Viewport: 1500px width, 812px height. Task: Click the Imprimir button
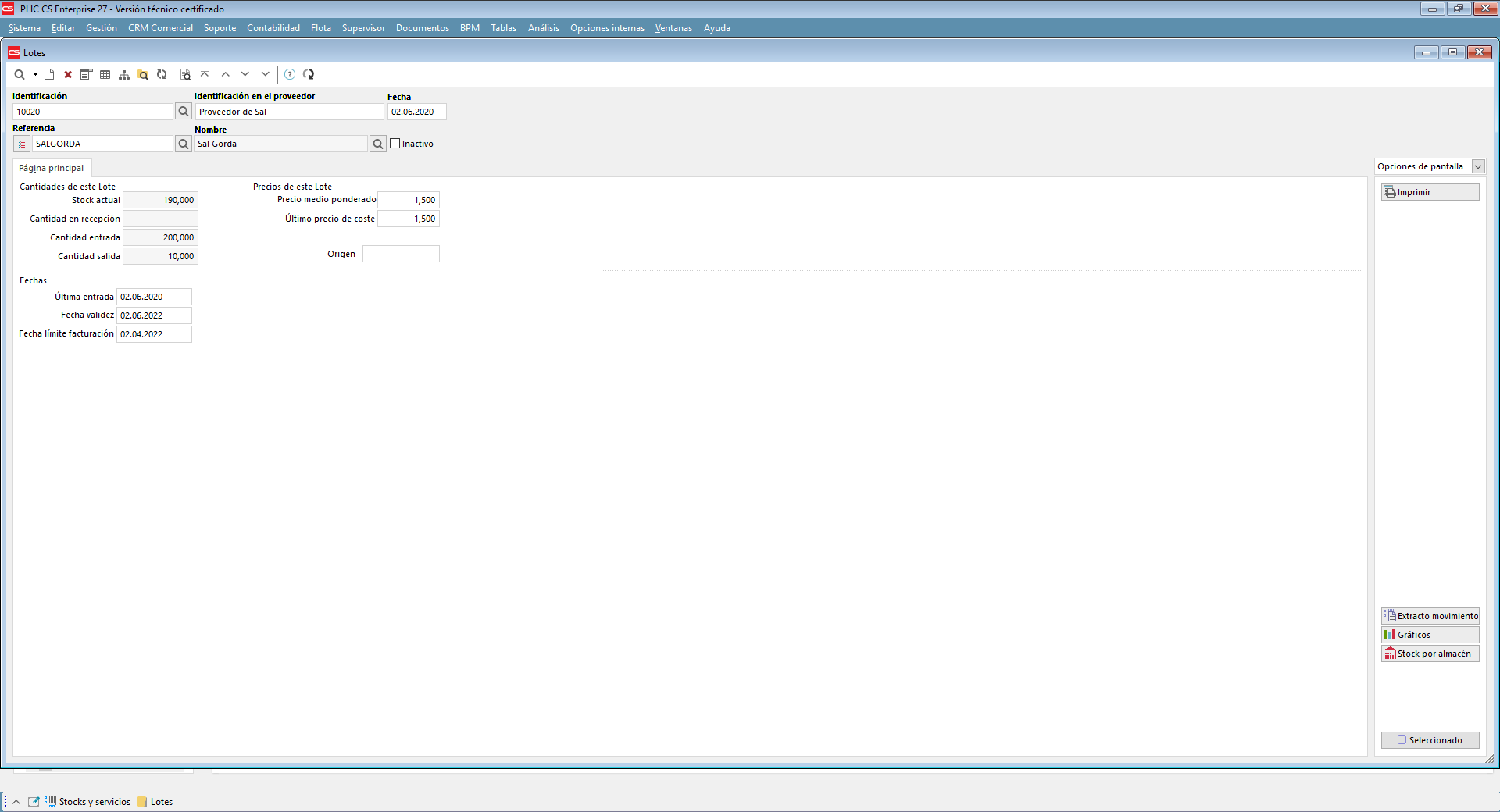[x=1430, y=192]
